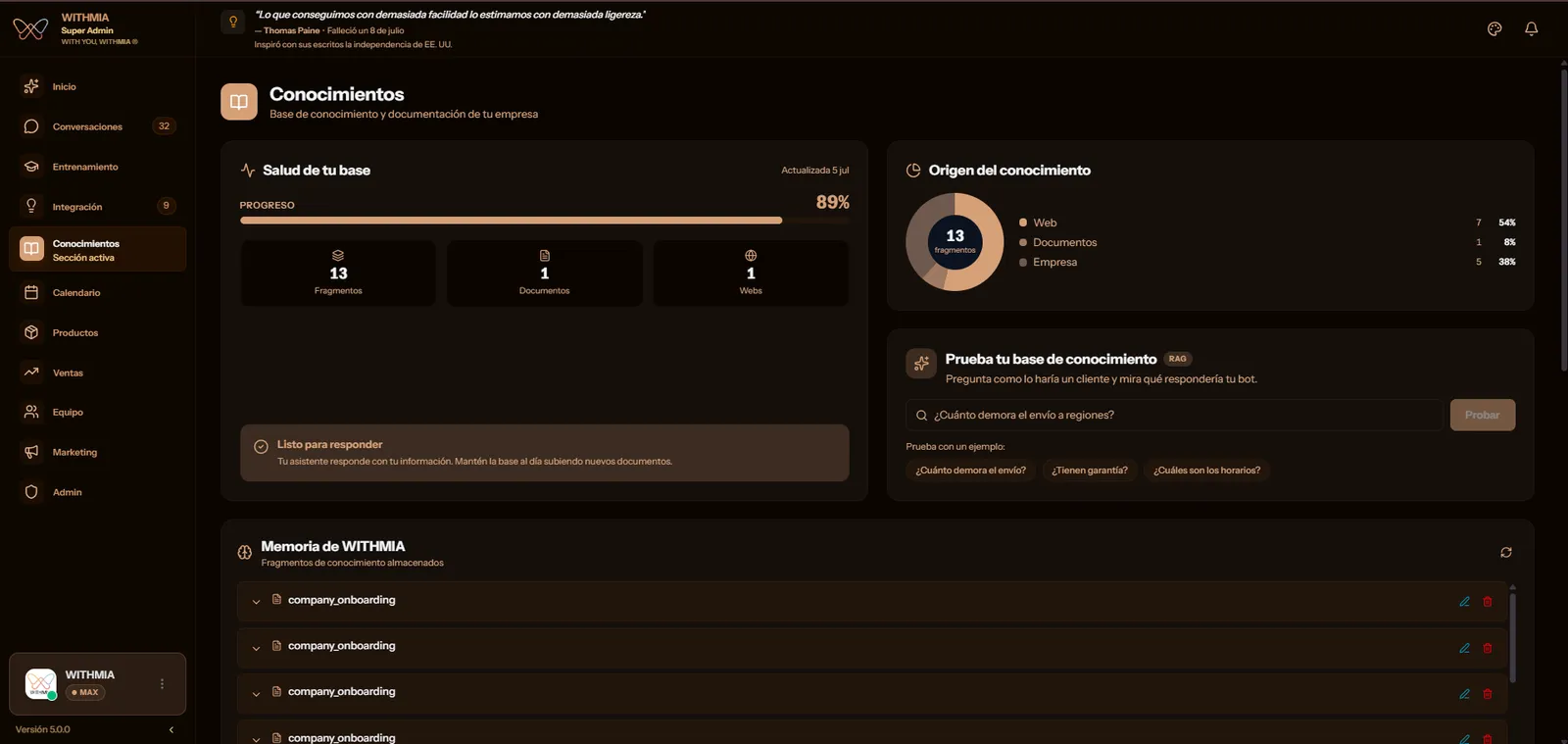Refresh the Memoria de WITHMIA list
The height and width of the screenshot is (744, 1568).
(x=1506, y=553)
